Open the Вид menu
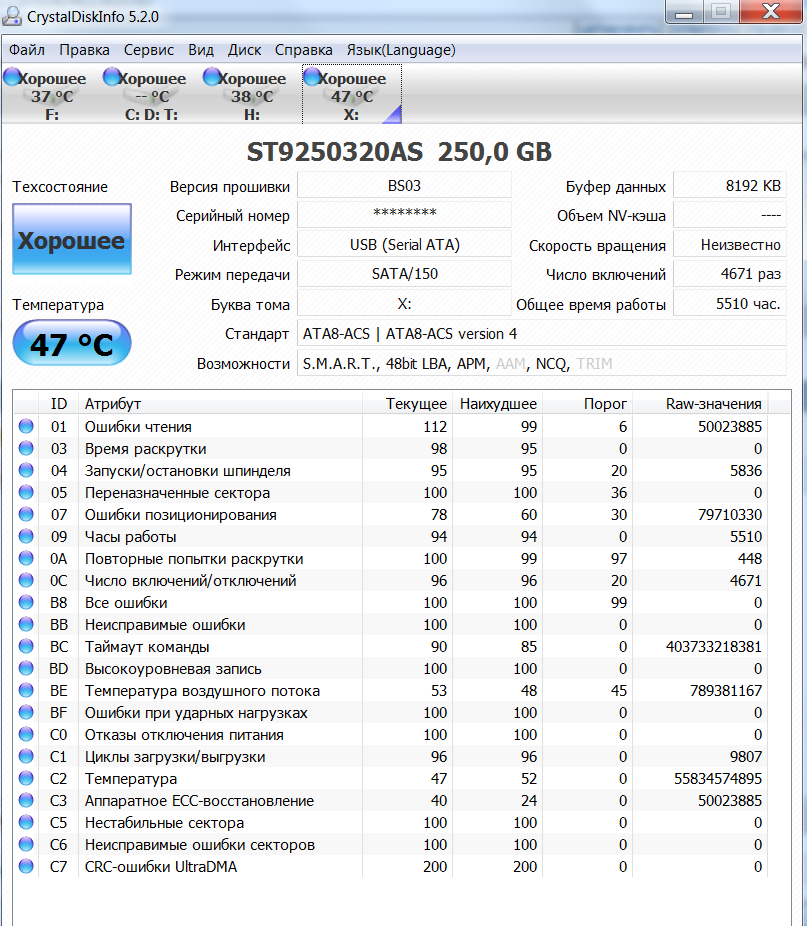The height and width of the screenshot is (926, 807). click(x=201, y=50)
